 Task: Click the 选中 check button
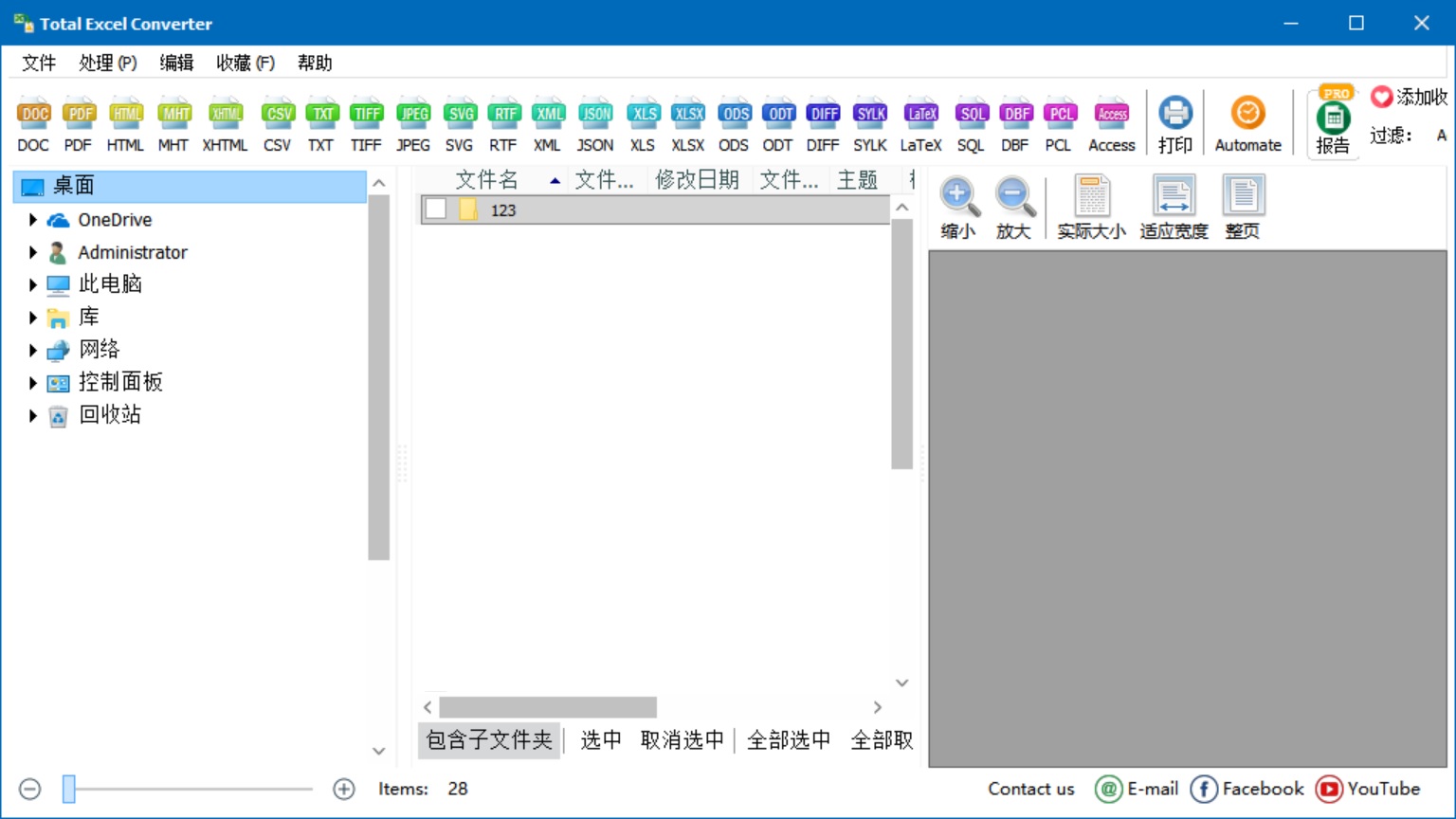(601, 740)
